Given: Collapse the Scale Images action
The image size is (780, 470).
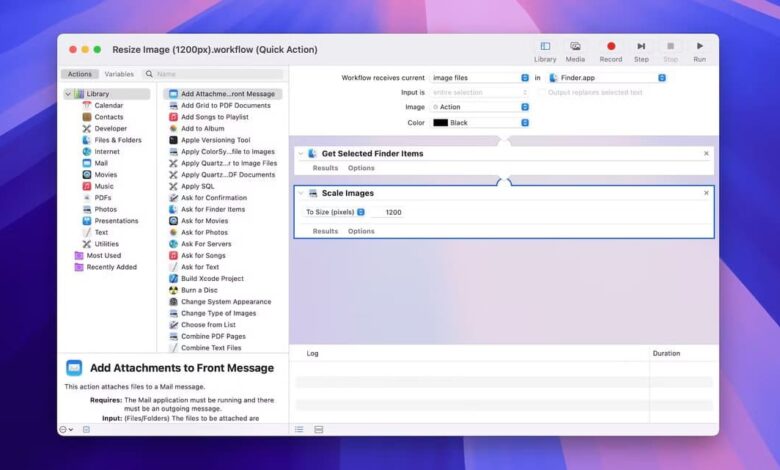Looking at the screenshot, I should click(x=301, y=193).
